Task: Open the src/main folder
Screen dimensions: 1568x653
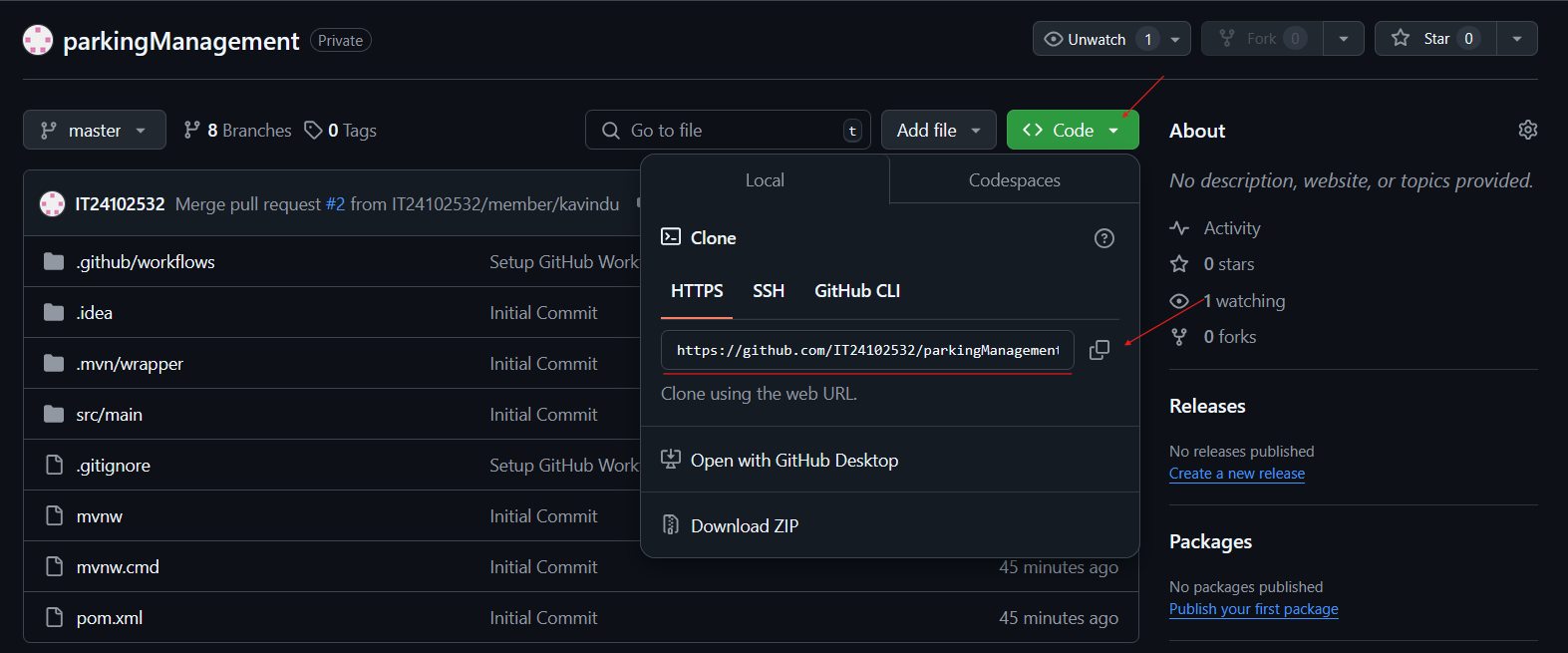Action: click(109, 415)
